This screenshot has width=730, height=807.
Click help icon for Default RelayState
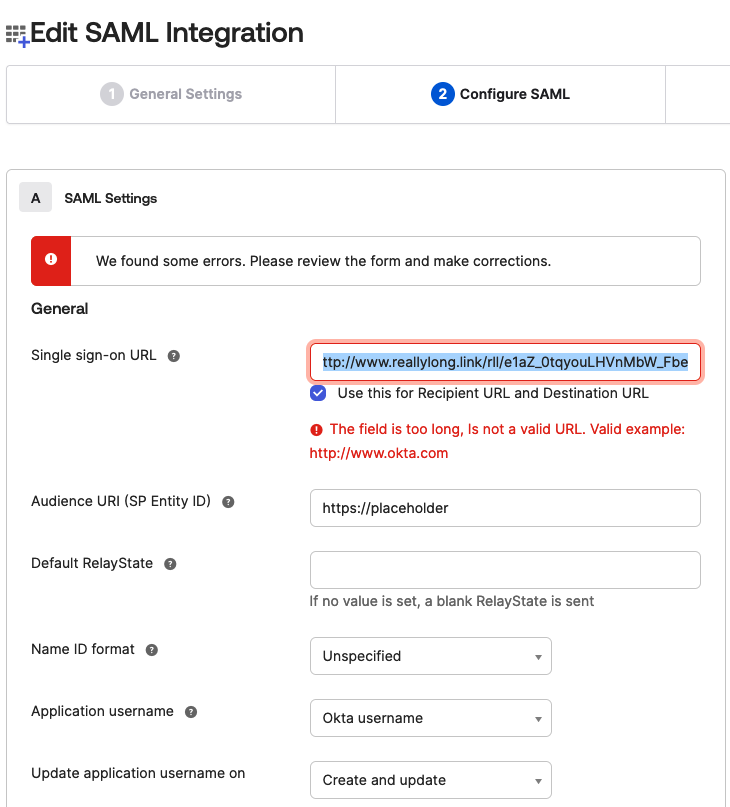pyautogui.click(x=170, y=564)
